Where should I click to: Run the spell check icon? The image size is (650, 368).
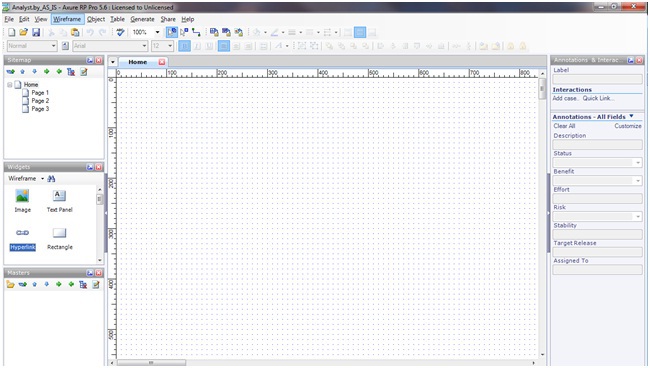pyautogui.click(x=120, y=32)
